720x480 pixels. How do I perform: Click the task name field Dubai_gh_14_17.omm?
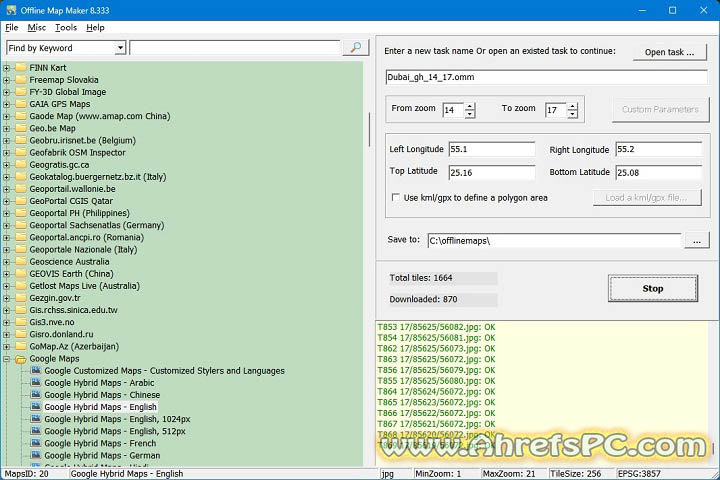tap(546, 77)
